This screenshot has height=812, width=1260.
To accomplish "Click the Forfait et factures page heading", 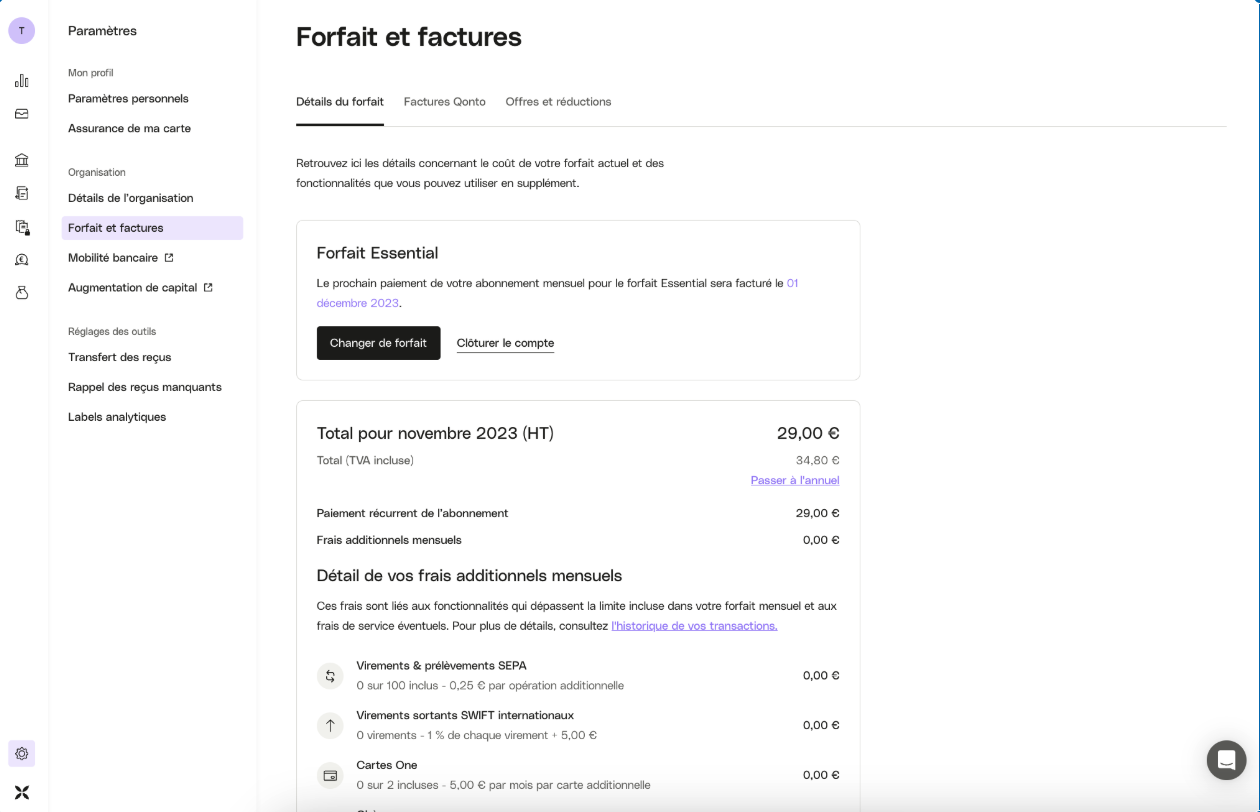I will [409, 37].
